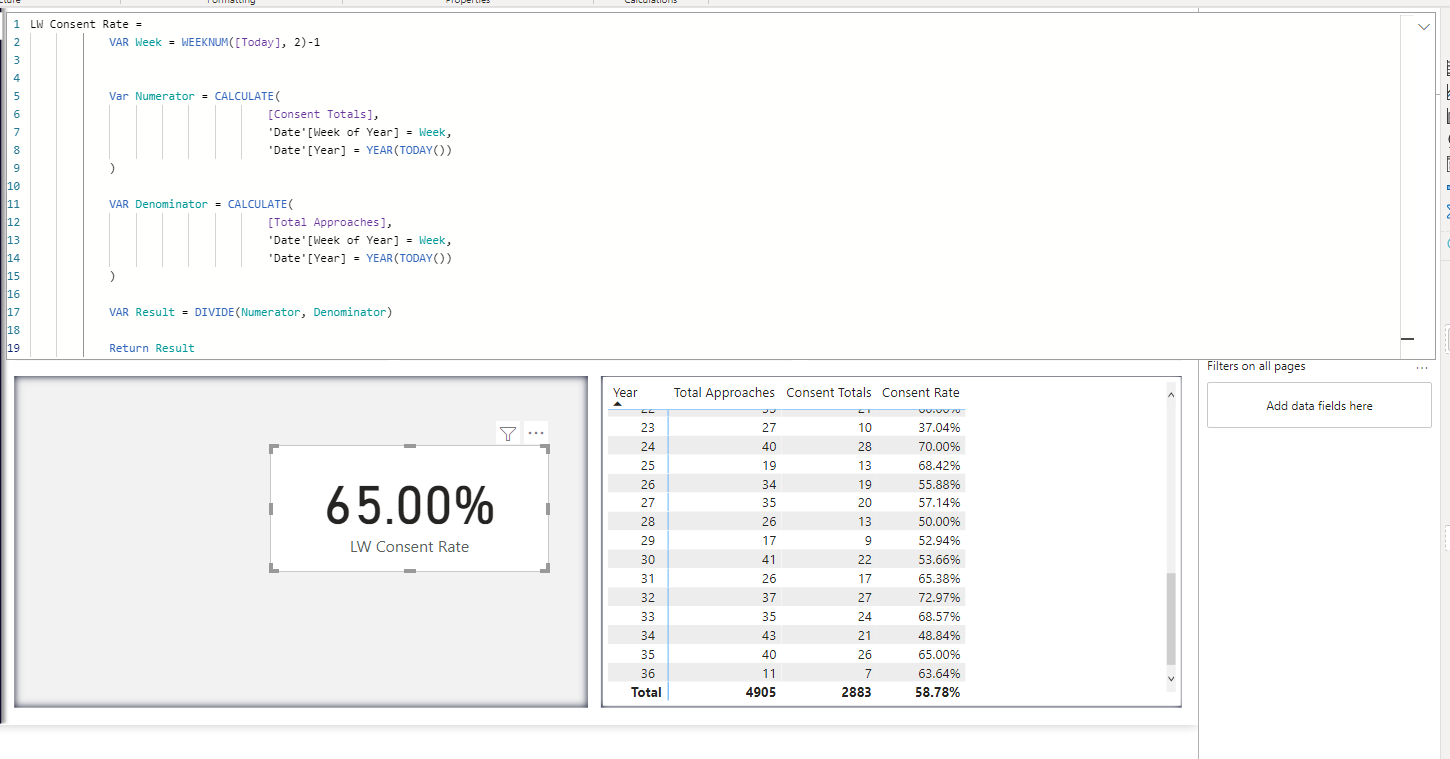Click the 'VAR Result = DIVIDE' line
This screenshot has width=1450, height=759.
[251, 312]
